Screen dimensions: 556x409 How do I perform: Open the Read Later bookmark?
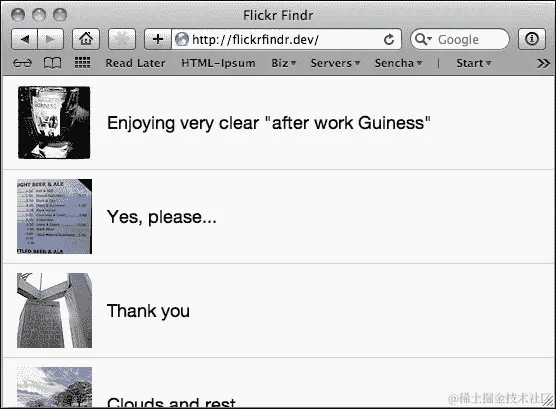[135, 63]
